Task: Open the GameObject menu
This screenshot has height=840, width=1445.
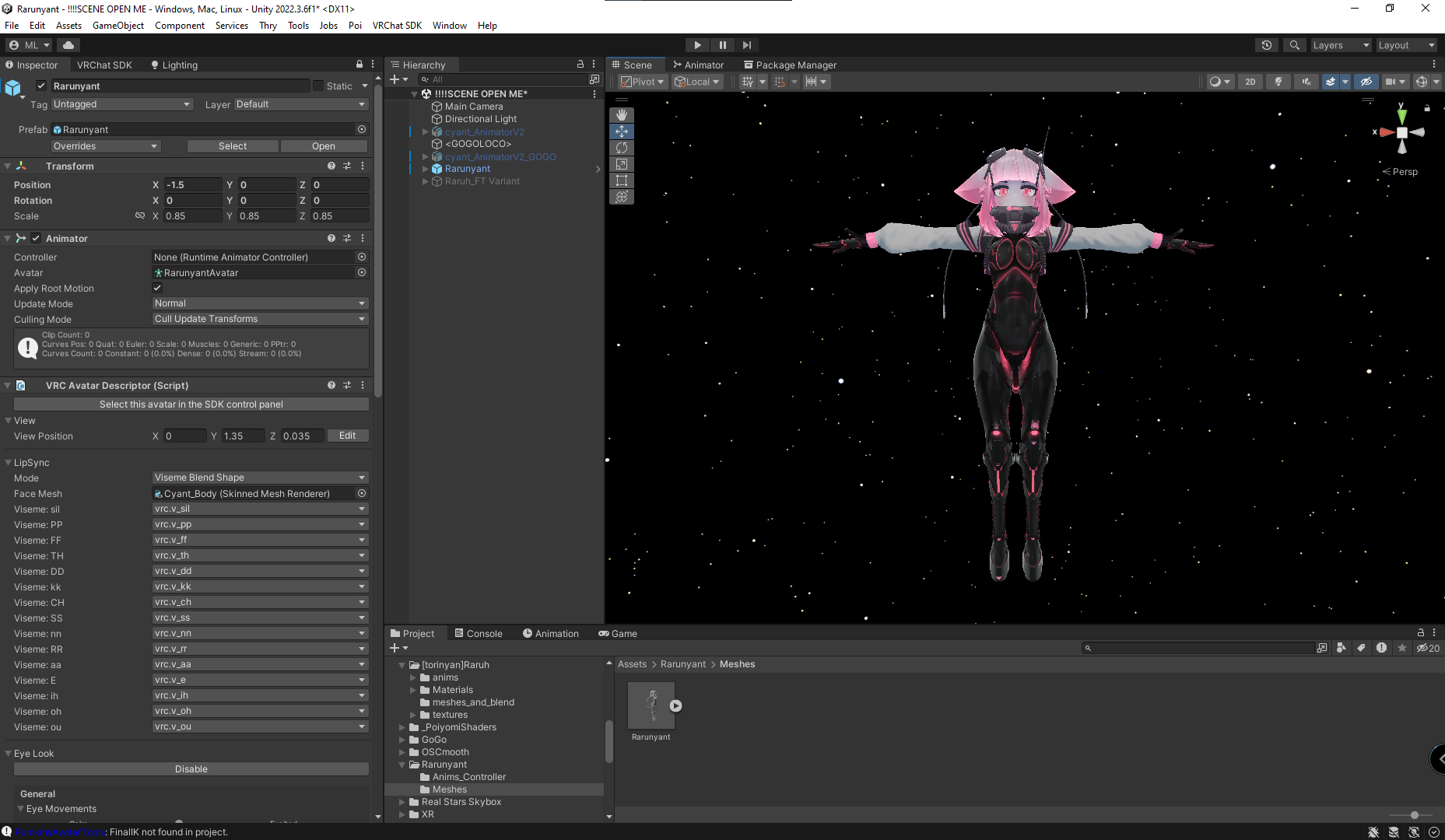Action: pyautogui.click(x=118, y=26)
